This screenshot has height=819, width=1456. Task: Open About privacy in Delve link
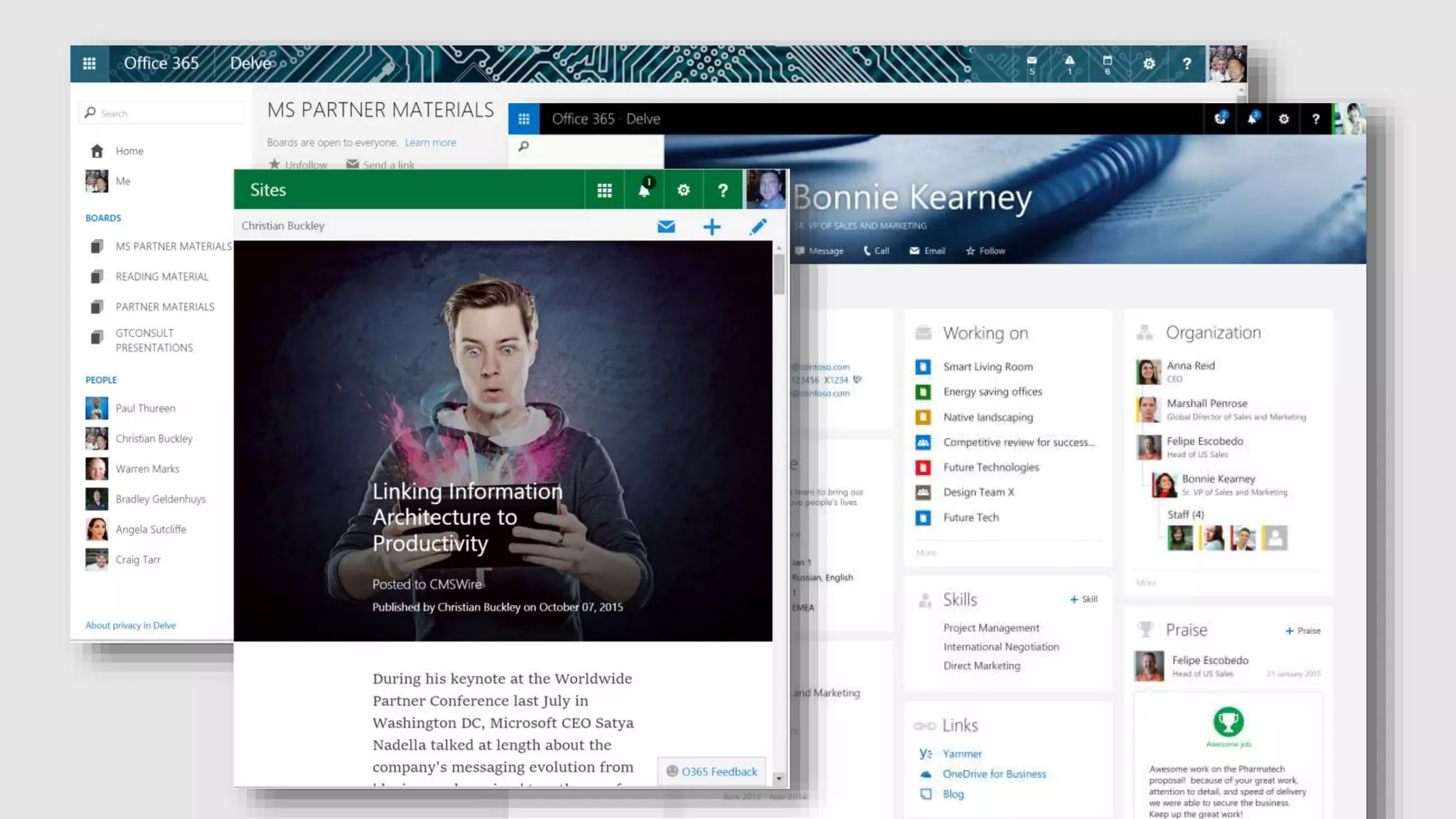point(131,625)
